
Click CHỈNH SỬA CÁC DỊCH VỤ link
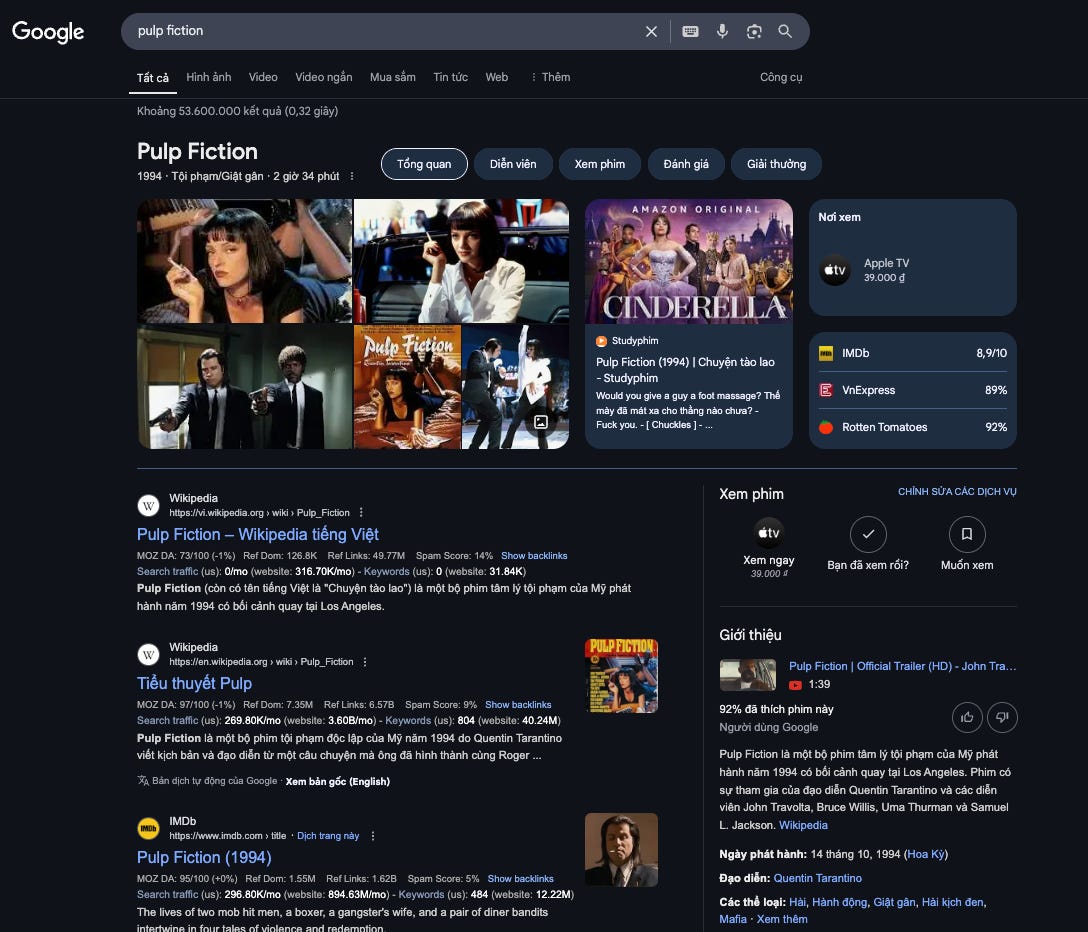(x=957, y=492)
